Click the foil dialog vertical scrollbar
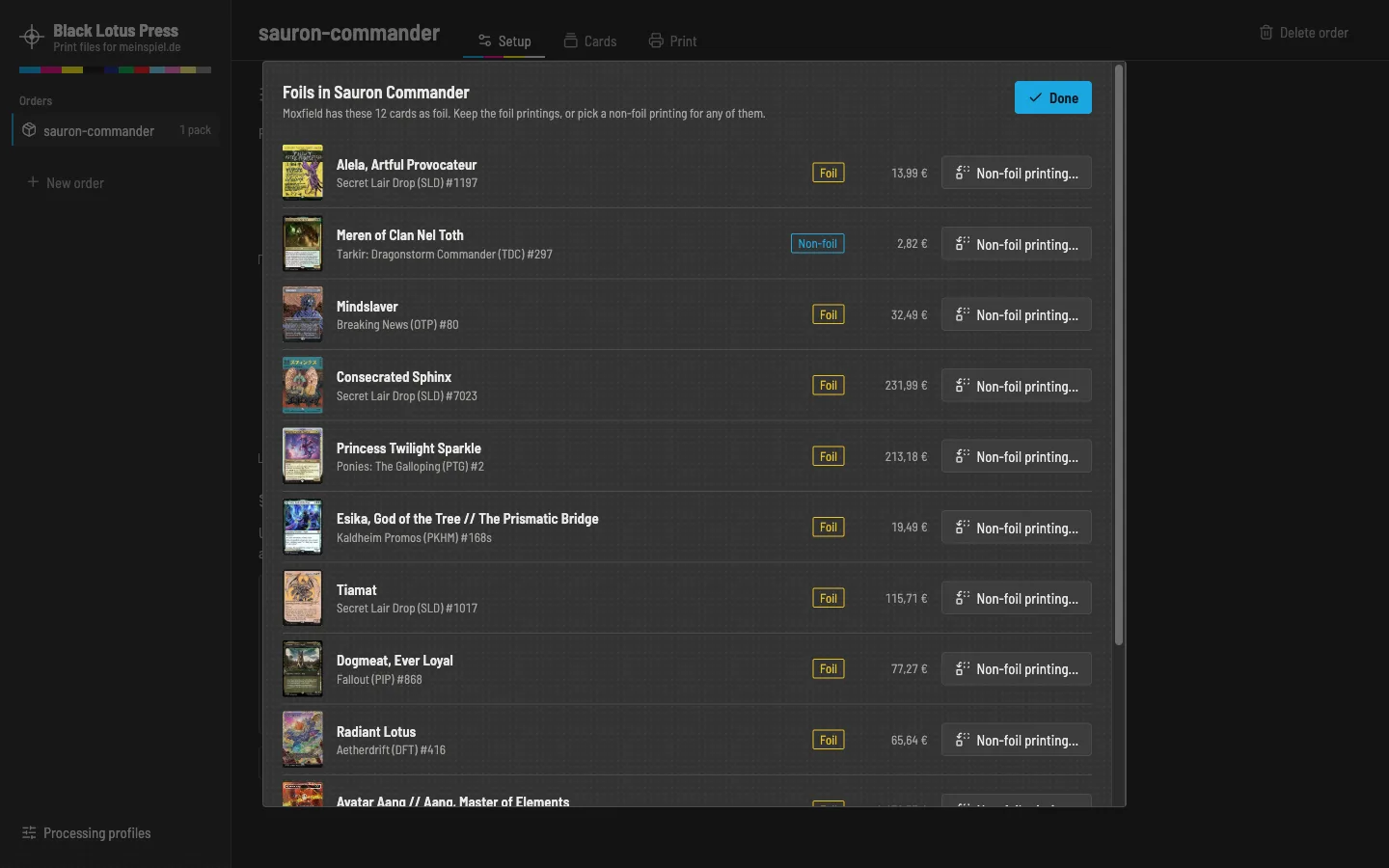This screenshot has height=868, width=1389. tap(1119, 355)
